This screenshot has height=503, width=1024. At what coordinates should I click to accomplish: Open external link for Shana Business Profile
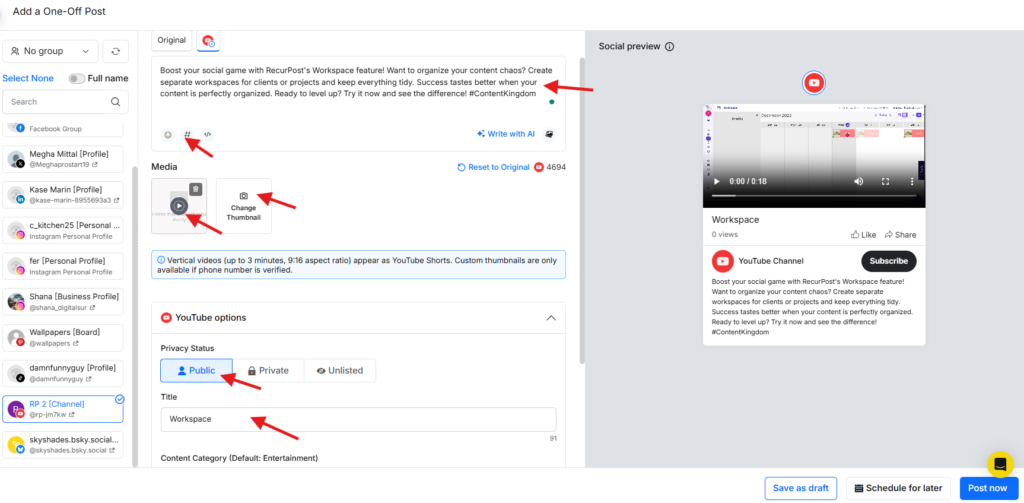(x=92, y=307)
